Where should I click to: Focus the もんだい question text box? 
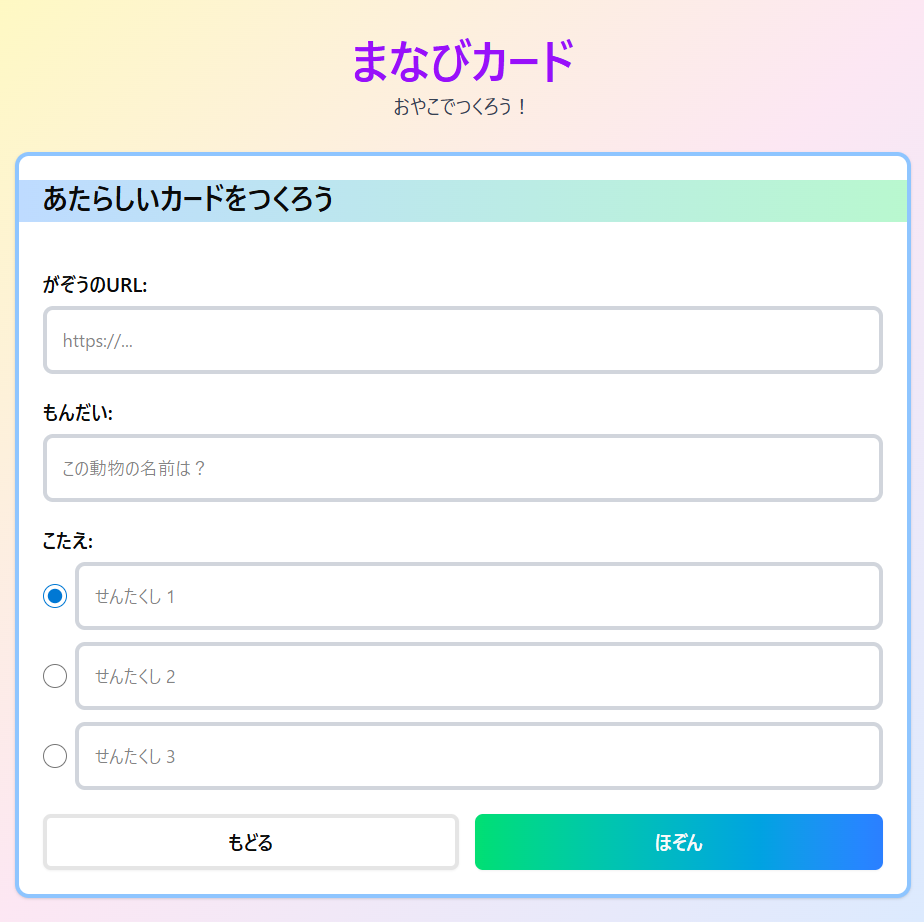pyautogui.click(x=462, y=468)
